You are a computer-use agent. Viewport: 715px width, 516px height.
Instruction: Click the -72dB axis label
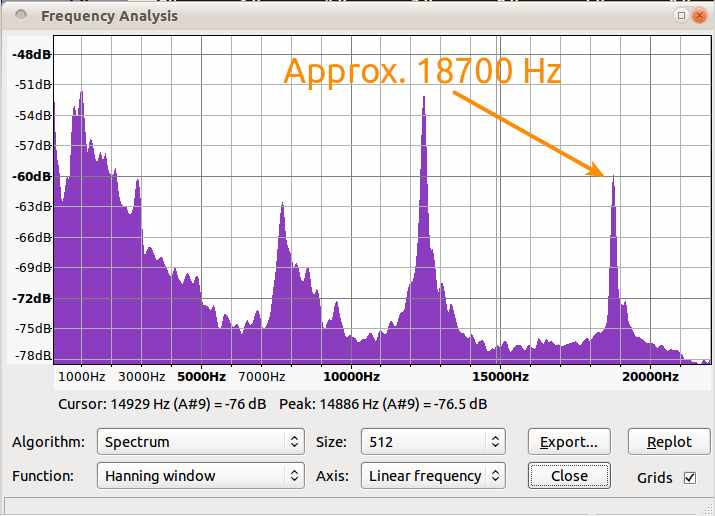[31, 299]
